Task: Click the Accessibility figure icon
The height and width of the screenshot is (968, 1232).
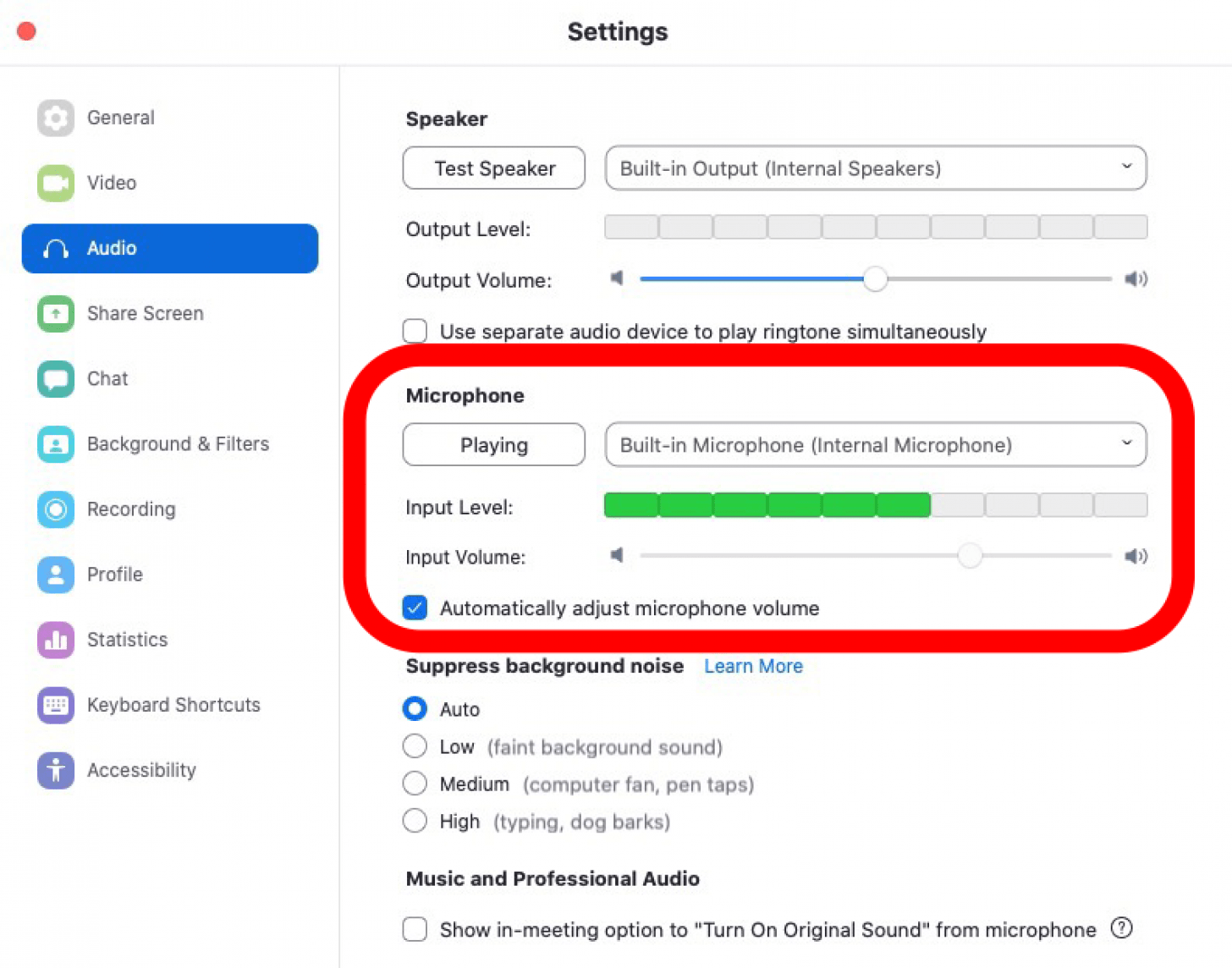Action: [56, 770]
